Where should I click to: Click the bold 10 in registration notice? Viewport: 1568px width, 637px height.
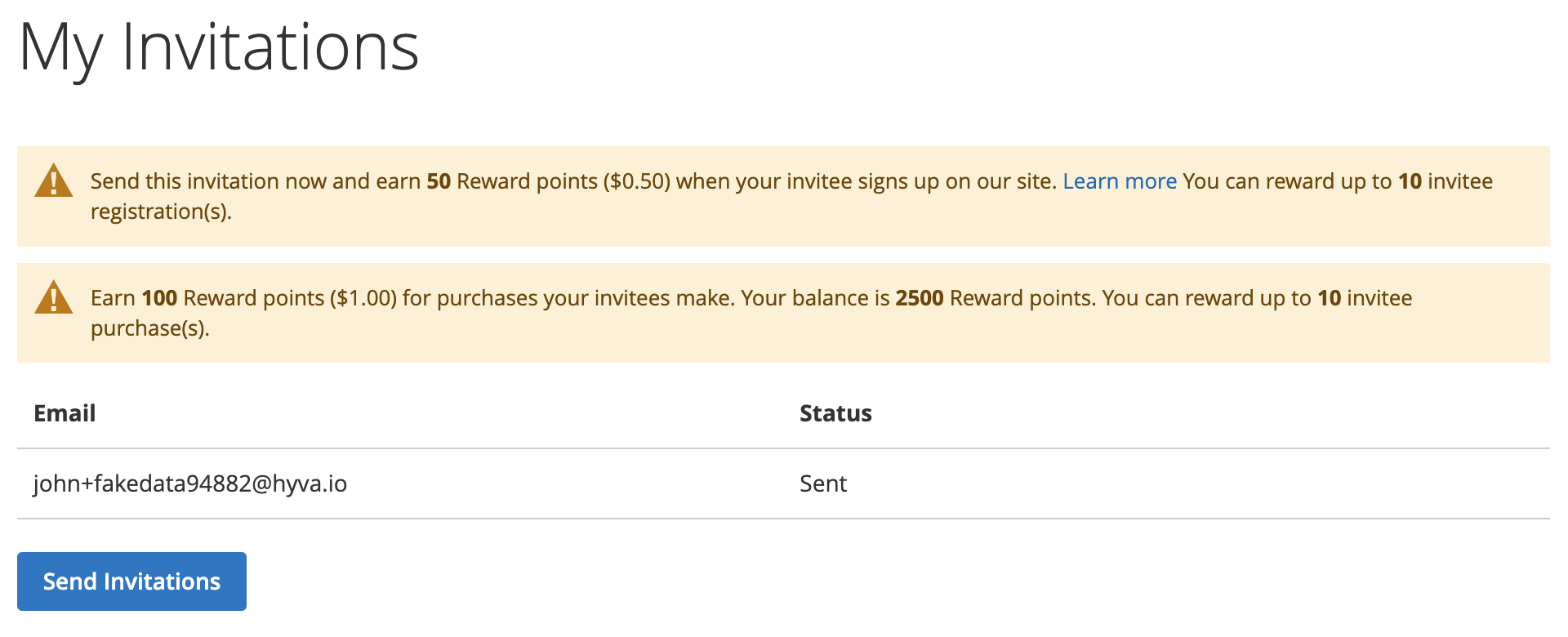(x=1410, y=181)
